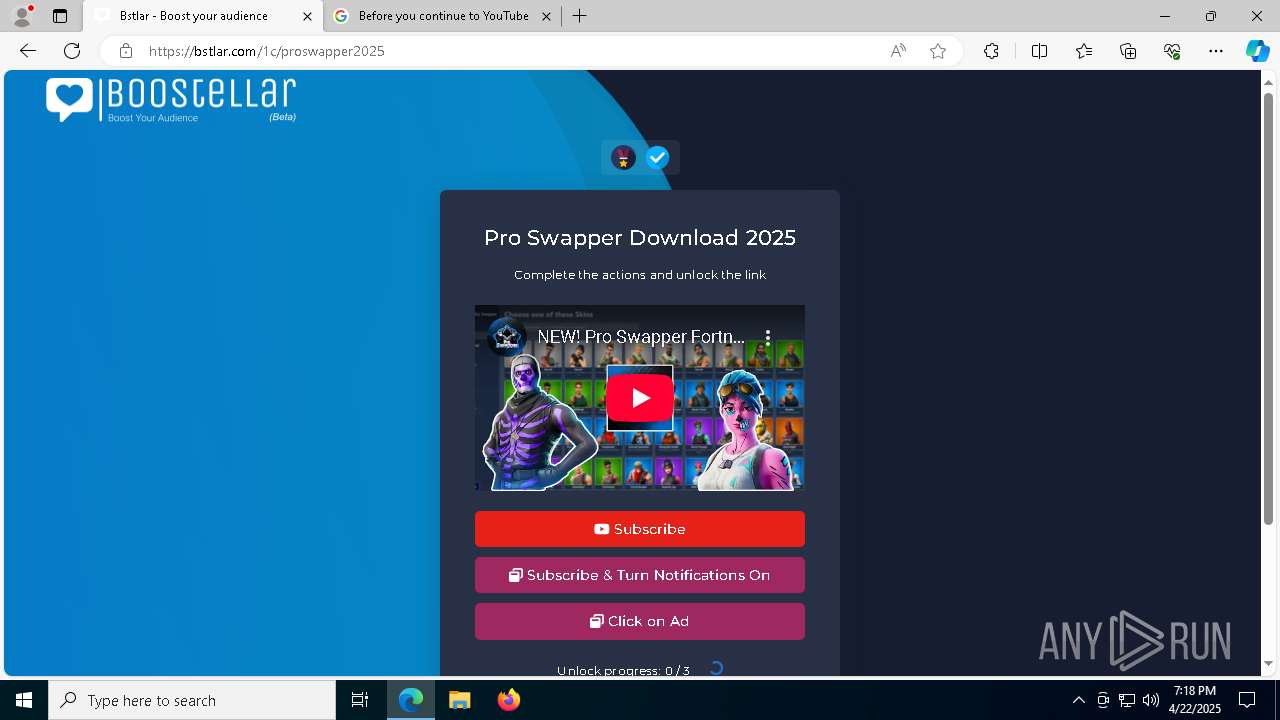
Task: Open the Copilot sidebar
Action: tap(1257, 51)
